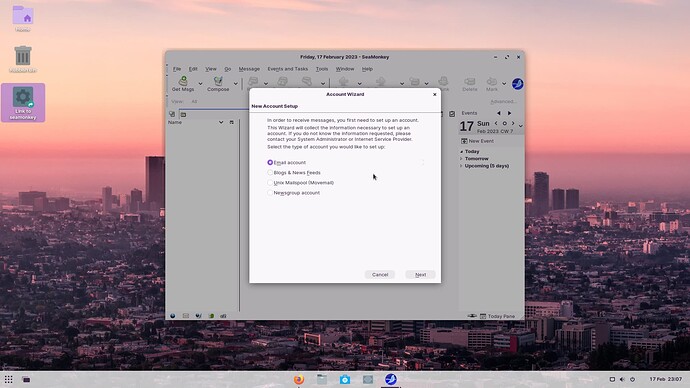The height and width of the screenshot is (388, 690).
Task: Open Mail & Newsgroups status bar icon
Action: [x=186, y=316]
